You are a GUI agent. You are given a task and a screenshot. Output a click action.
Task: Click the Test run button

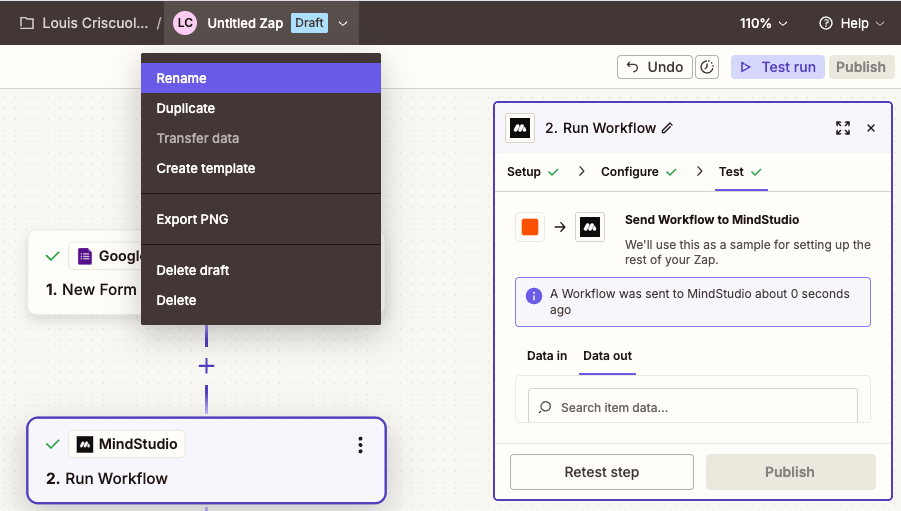coord(778,67)
